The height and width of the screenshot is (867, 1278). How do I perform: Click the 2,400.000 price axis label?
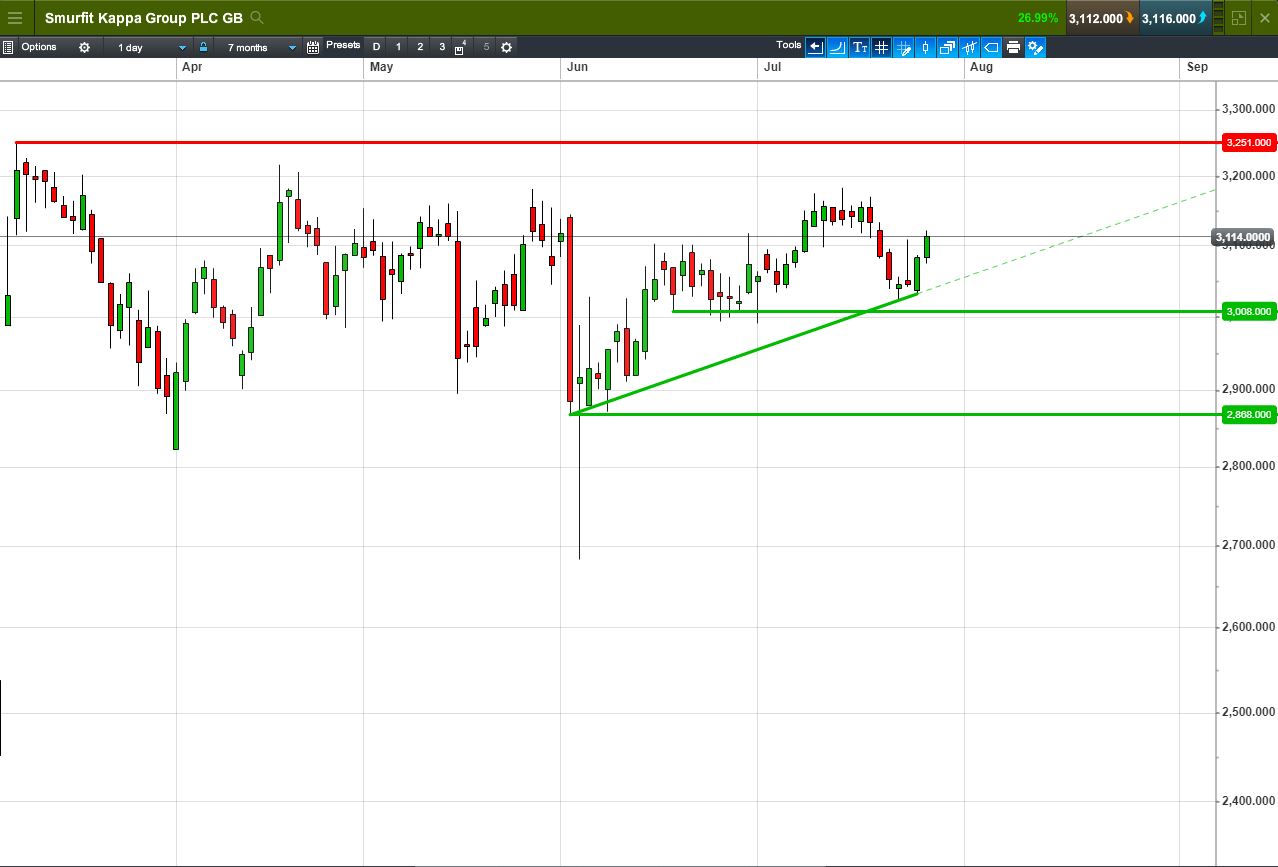tap(1248, 801)
